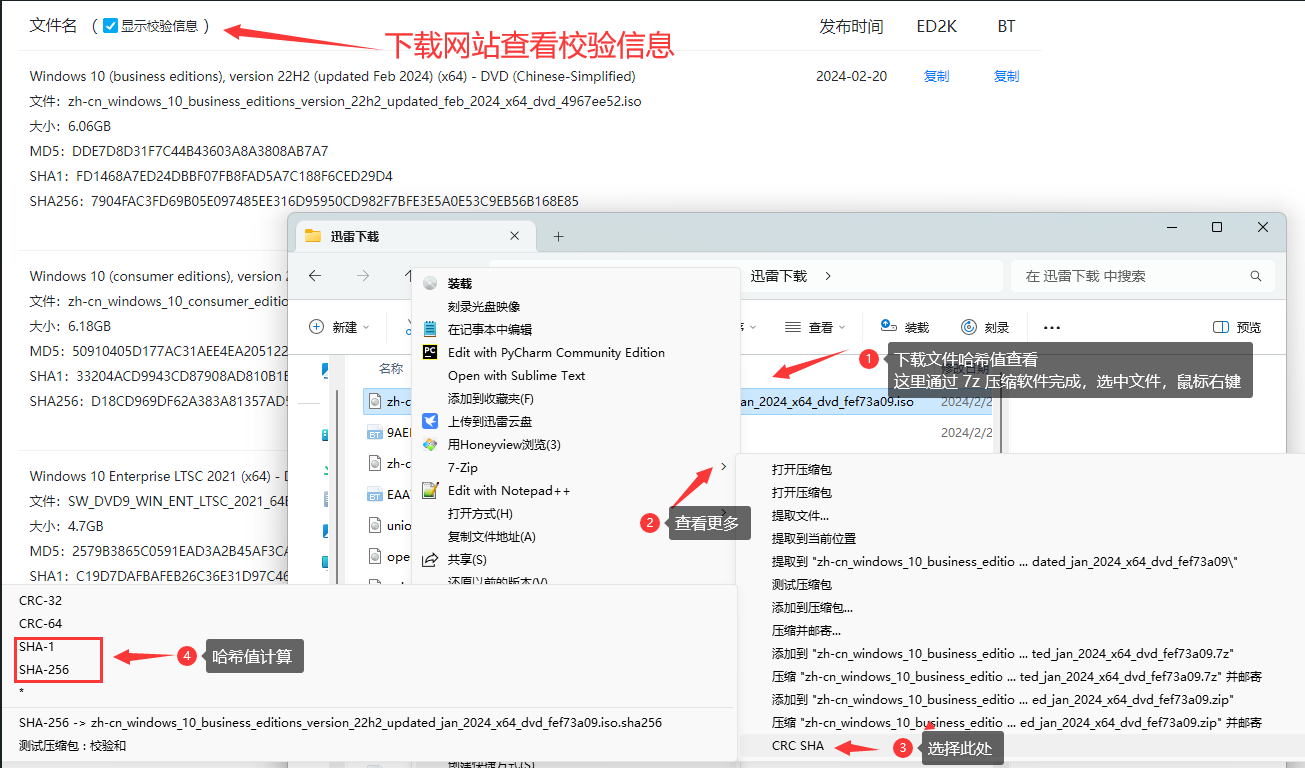Choose 打开方式(H) in the context menu
Viewport: 1305px width, 768px height.
(480, 513)
